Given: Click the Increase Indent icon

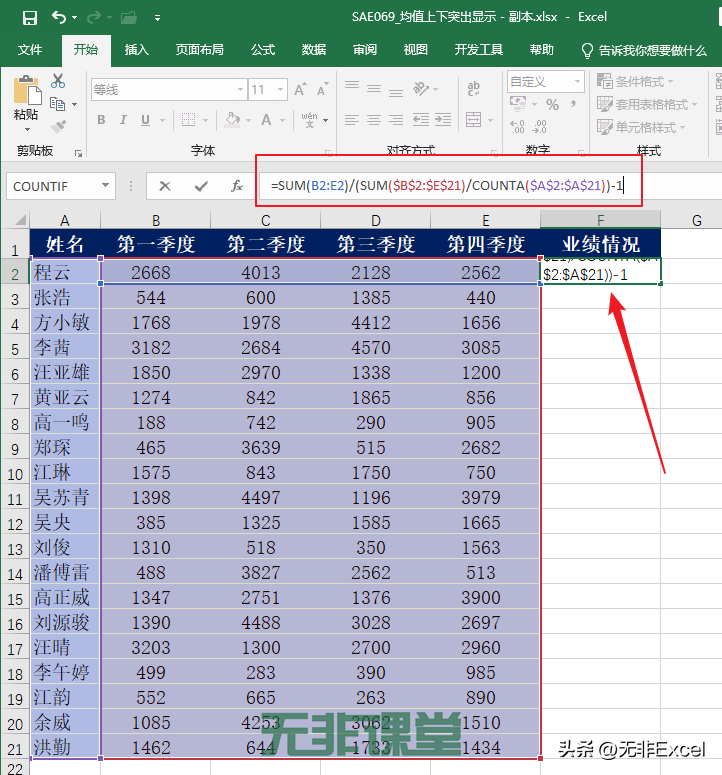Looking at the screenshot, I should tap(443, 120).
